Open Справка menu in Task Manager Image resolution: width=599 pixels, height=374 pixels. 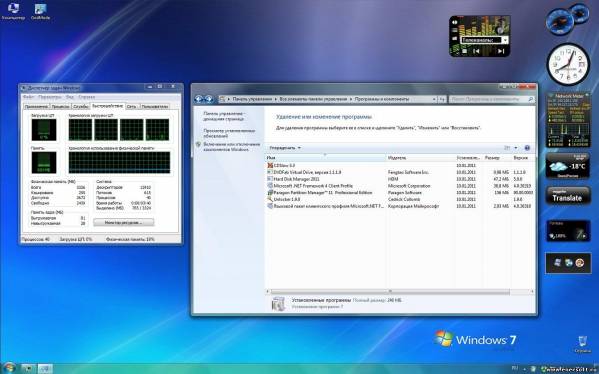[86, 97]
